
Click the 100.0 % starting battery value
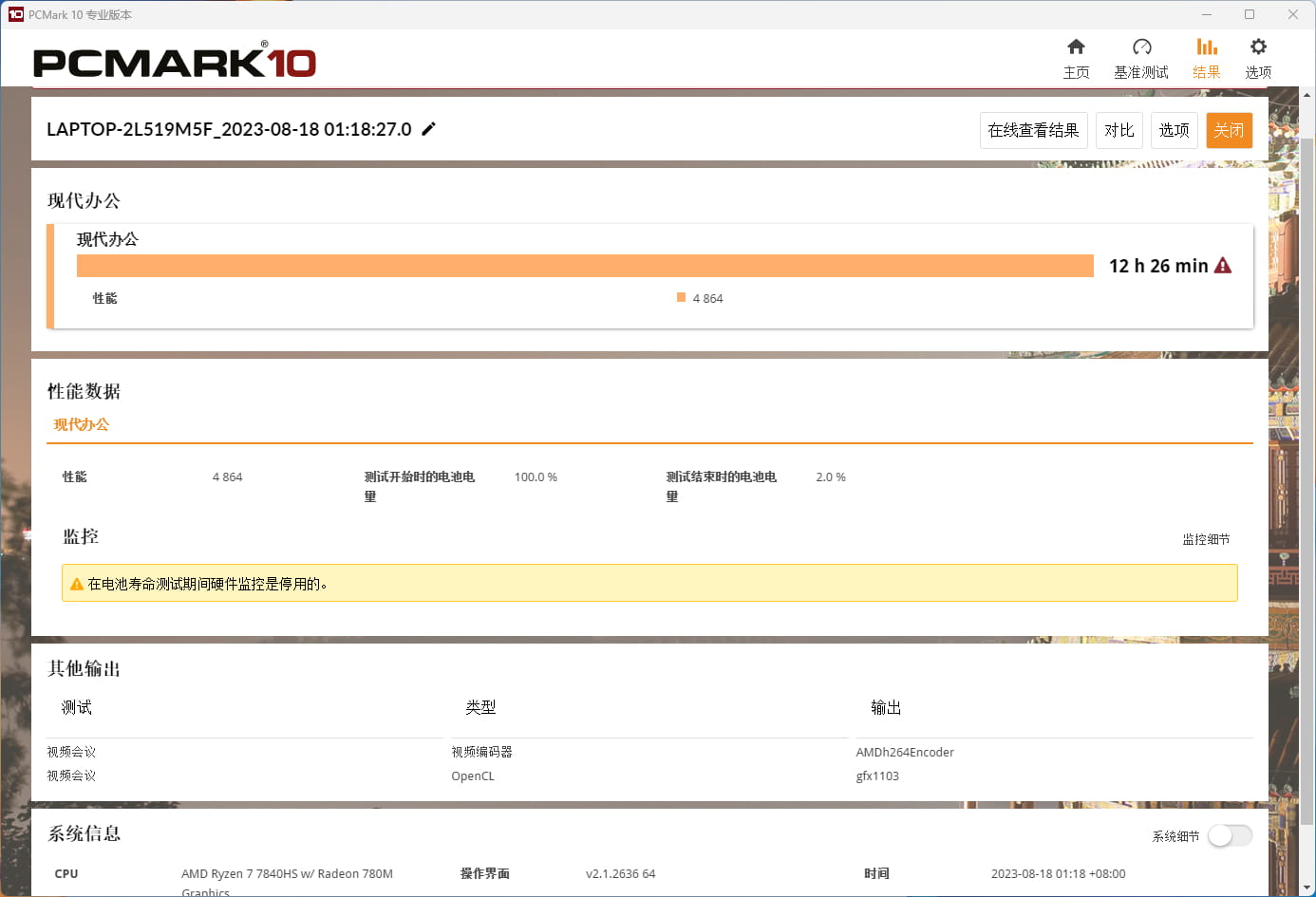coord(536,477)
